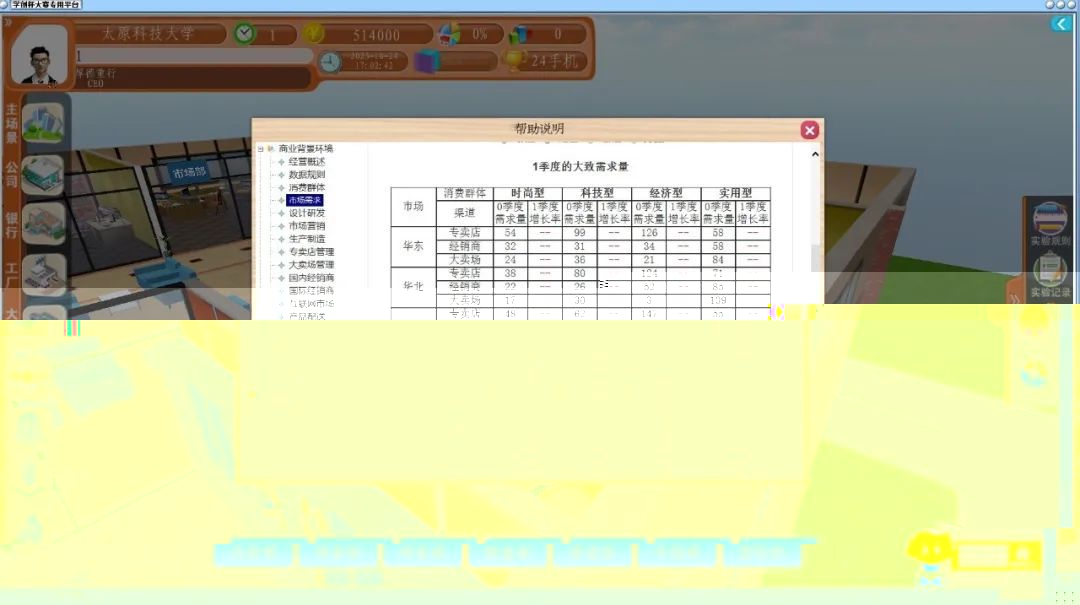
Task: Click the green clock quarter icon
Action: pyautogui.click(x=244, y=34)
